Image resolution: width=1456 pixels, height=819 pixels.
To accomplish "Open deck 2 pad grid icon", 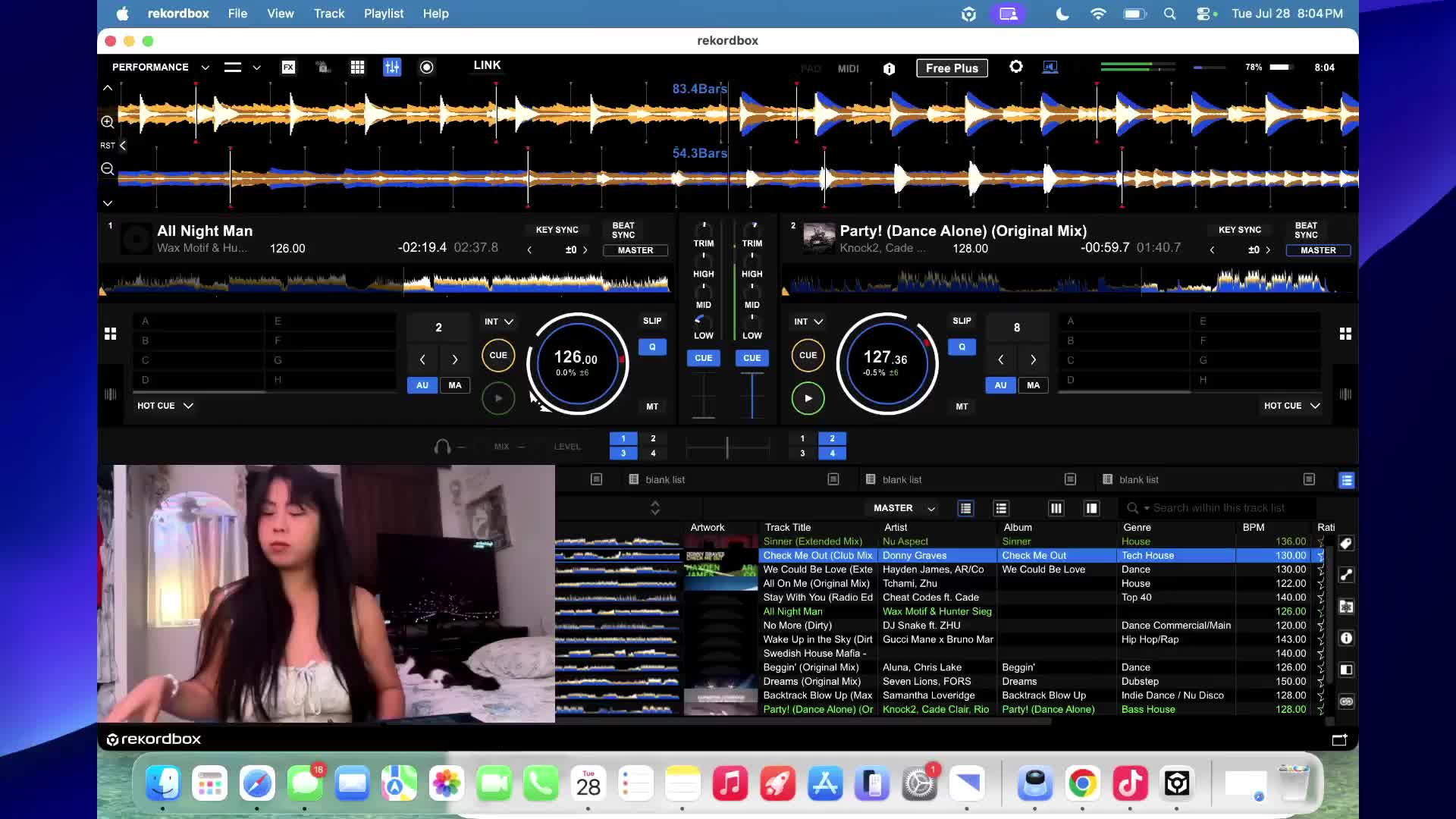I will pos(1345,334).
